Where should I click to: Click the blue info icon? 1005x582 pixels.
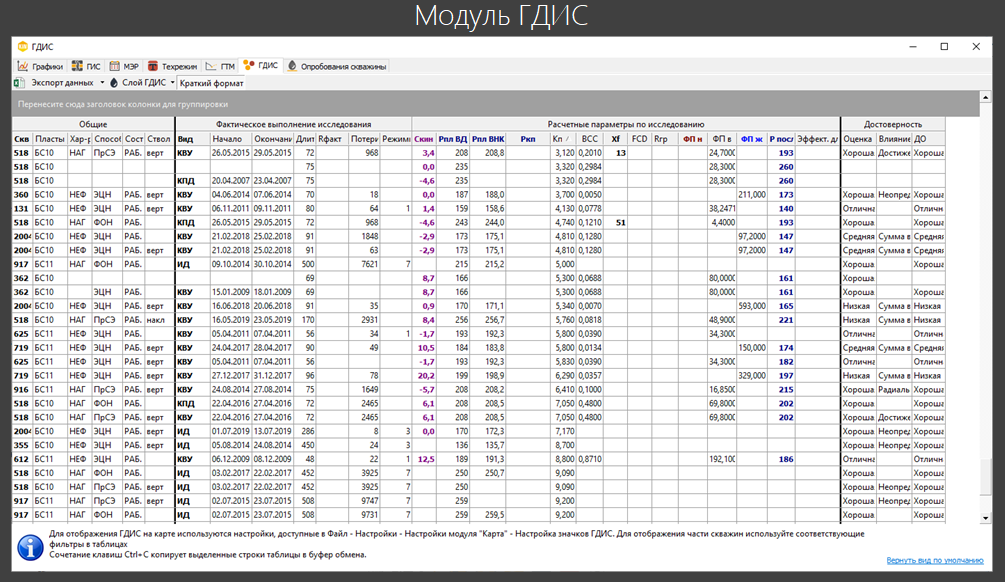coord(30,547)
